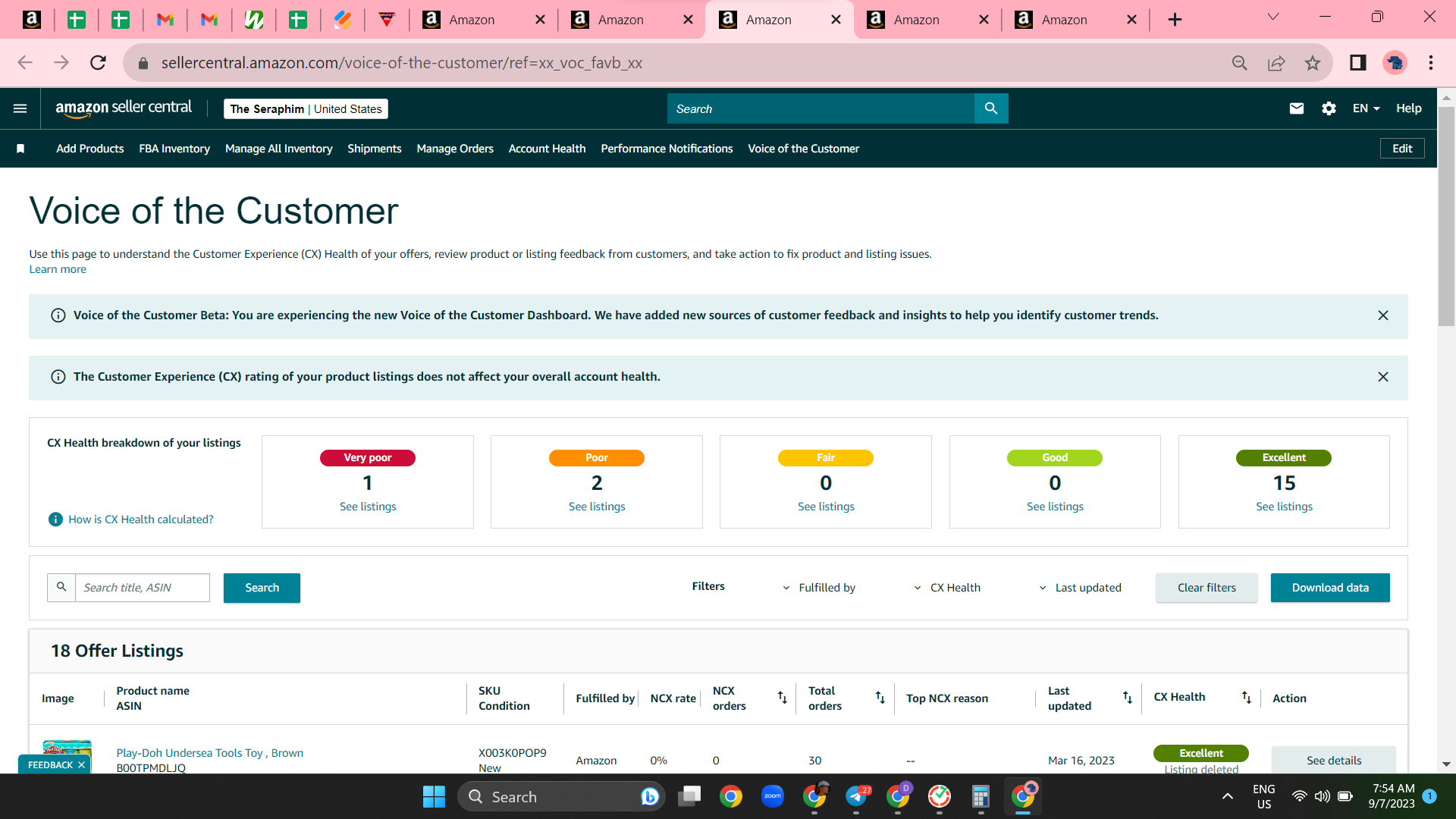See details for Play-Doh listing

click(x=1334, y=760)
